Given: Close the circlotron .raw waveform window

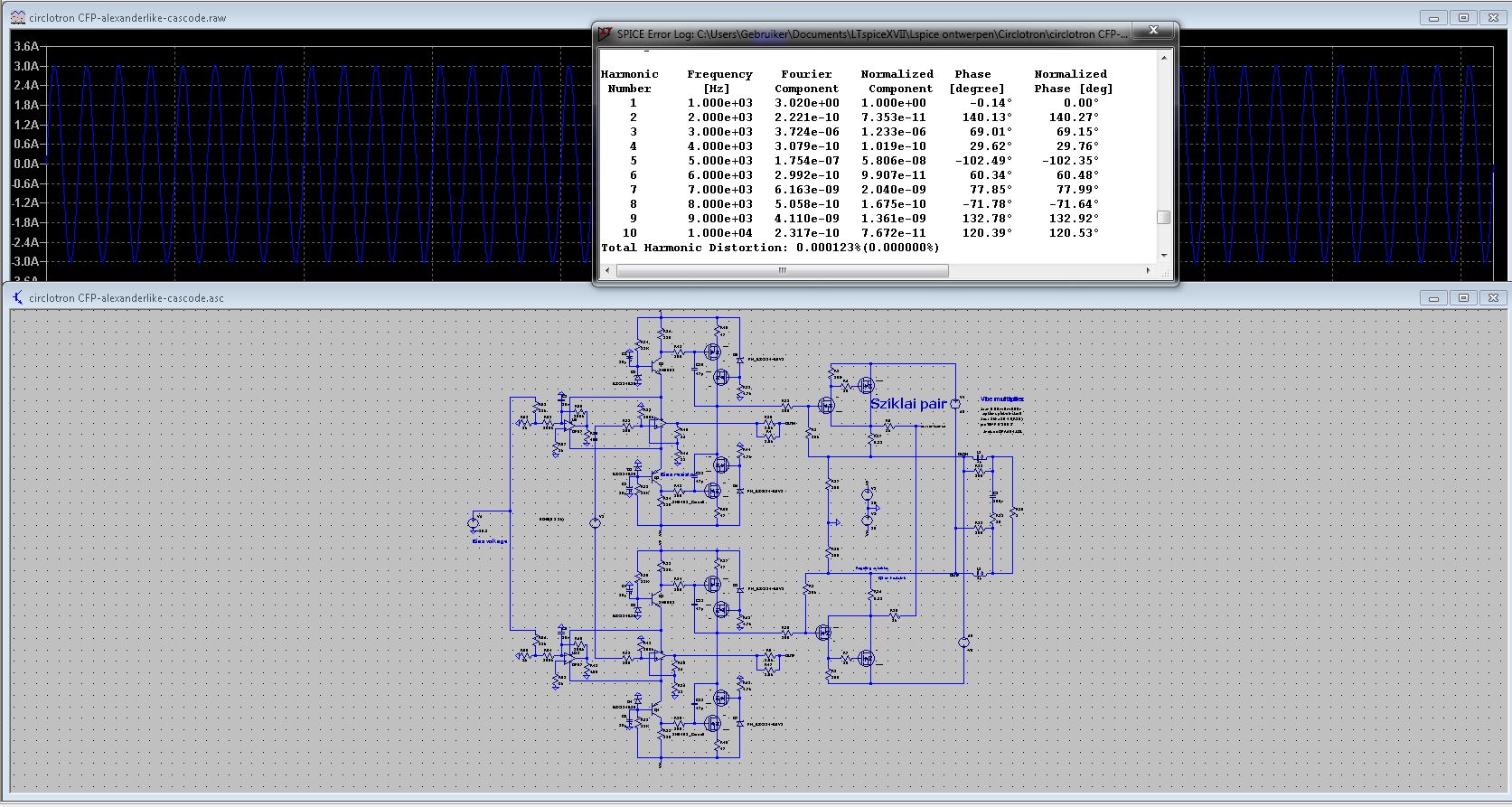Looking at the screenshot, I should [x=1493, y=17].
